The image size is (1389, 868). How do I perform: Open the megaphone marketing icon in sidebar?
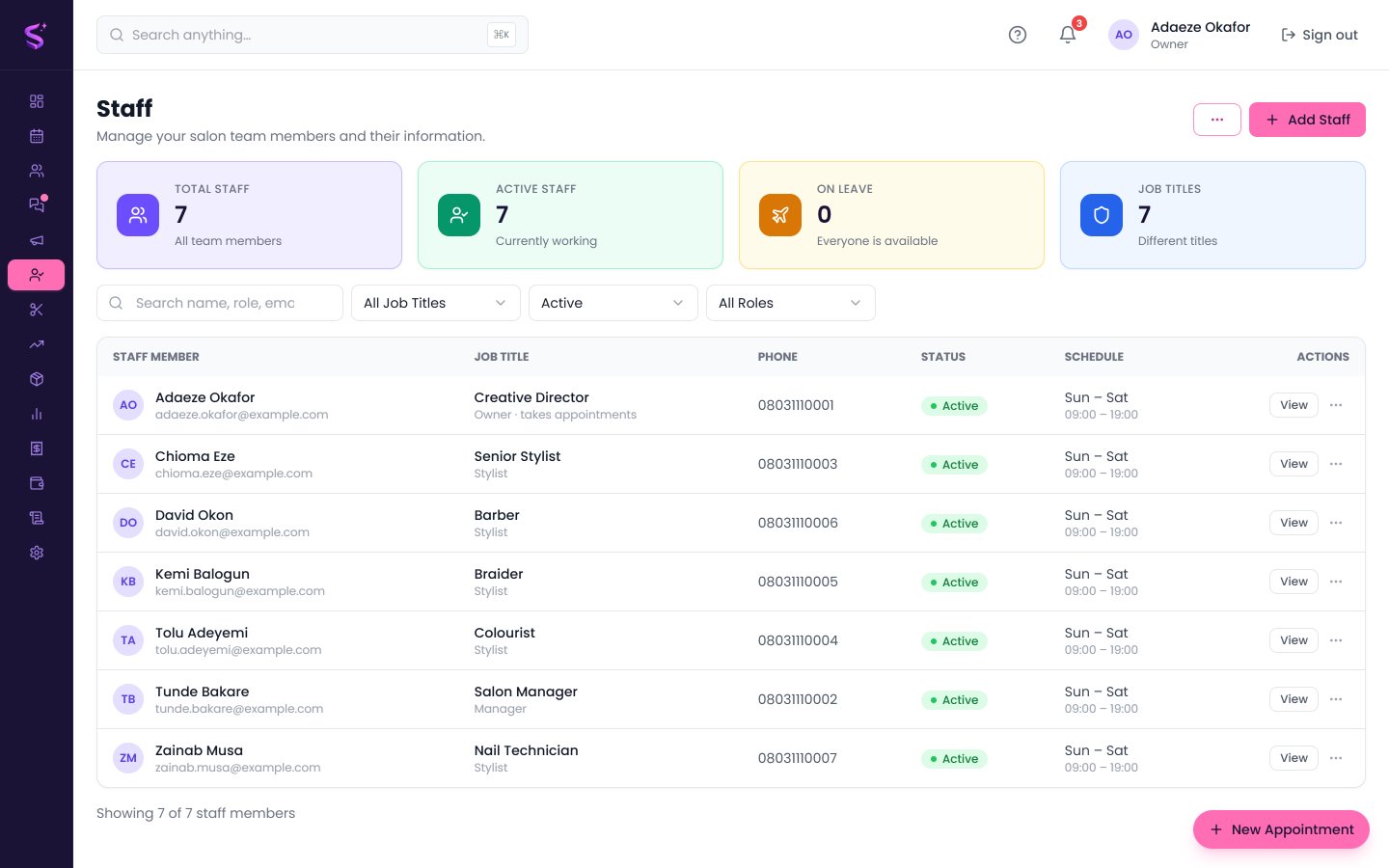37,240
